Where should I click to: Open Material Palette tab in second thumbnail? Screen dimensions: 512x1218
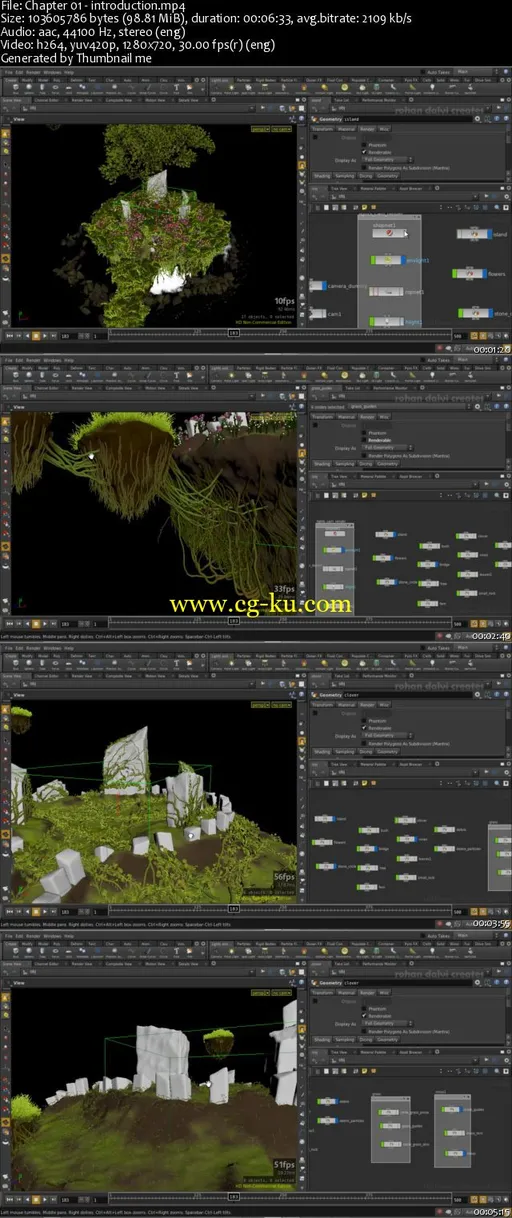click(x=374, y=476)
